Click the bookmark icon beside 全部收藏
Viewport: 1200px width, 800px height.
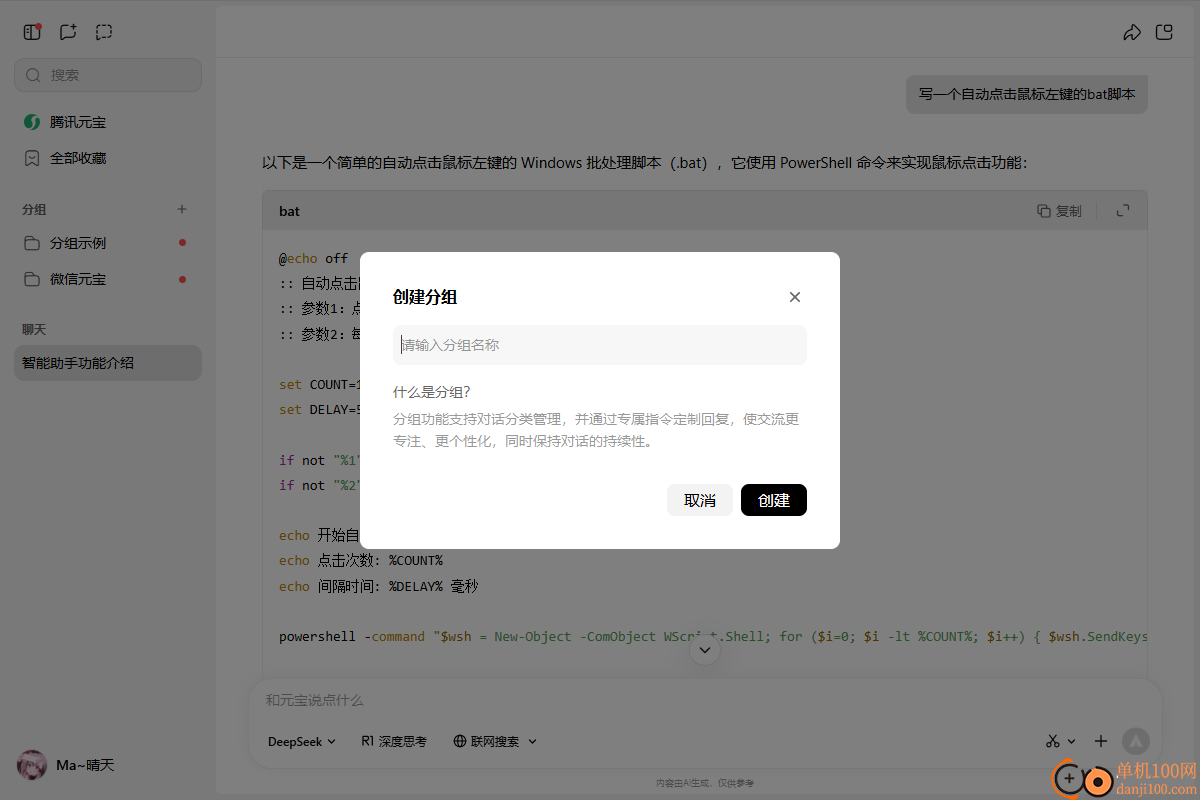pos(32,158)
